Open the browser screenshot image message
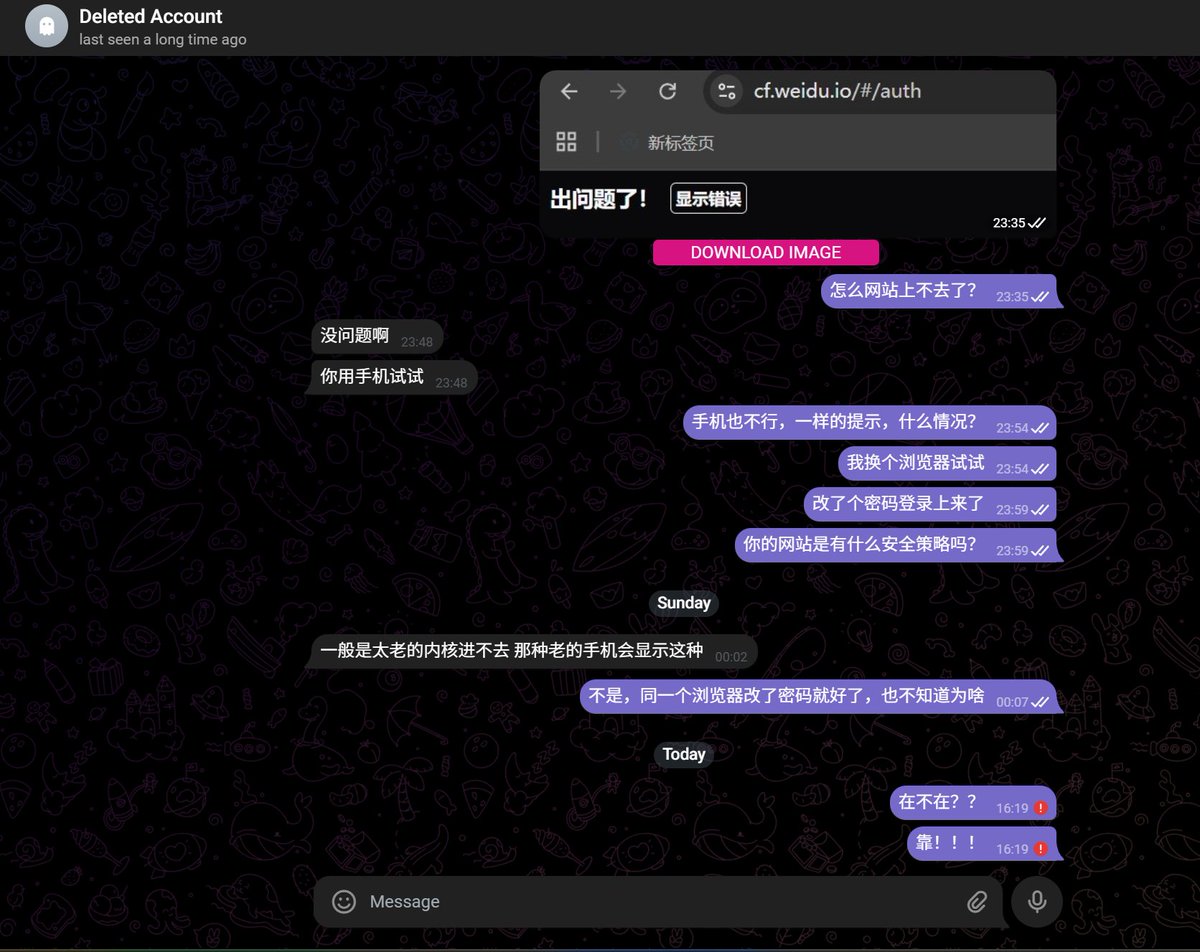 (798, 152)
